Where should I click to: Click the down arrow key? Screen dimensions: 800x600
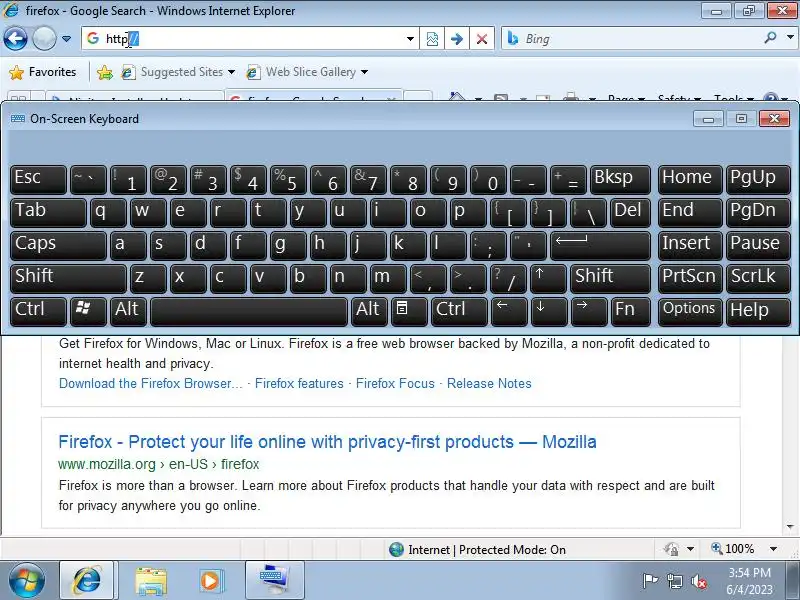(549, 311)
